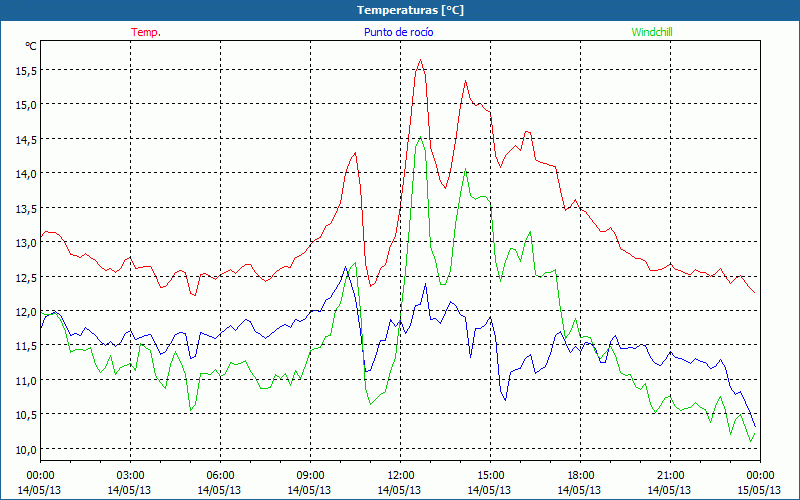Click the 03:00 time axis label

(x=130, y=476)
